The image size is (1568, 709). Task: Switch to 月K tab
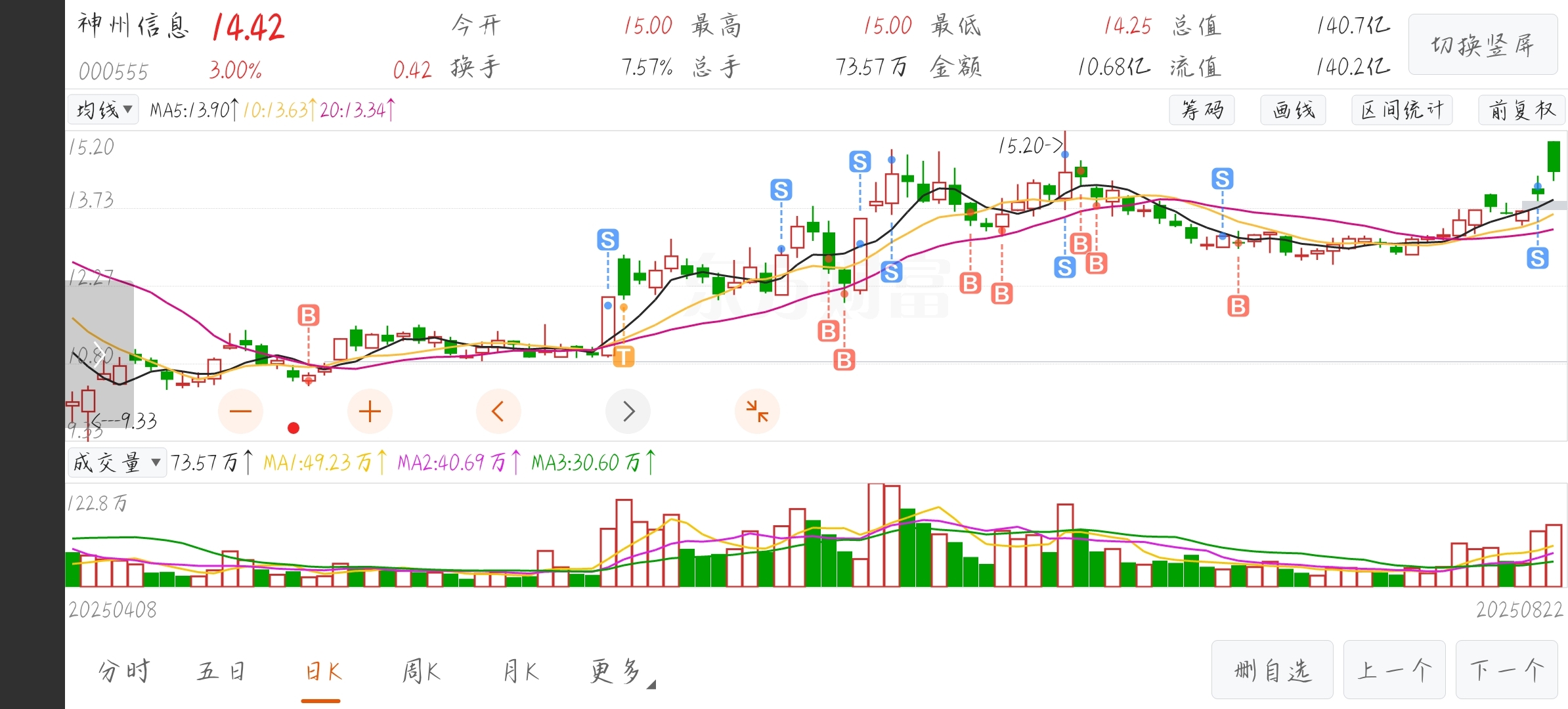coord(521,671)
